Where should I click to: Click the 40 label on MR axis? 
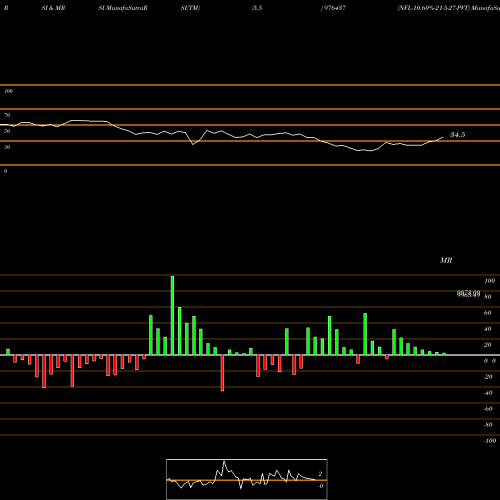(488, 329)
